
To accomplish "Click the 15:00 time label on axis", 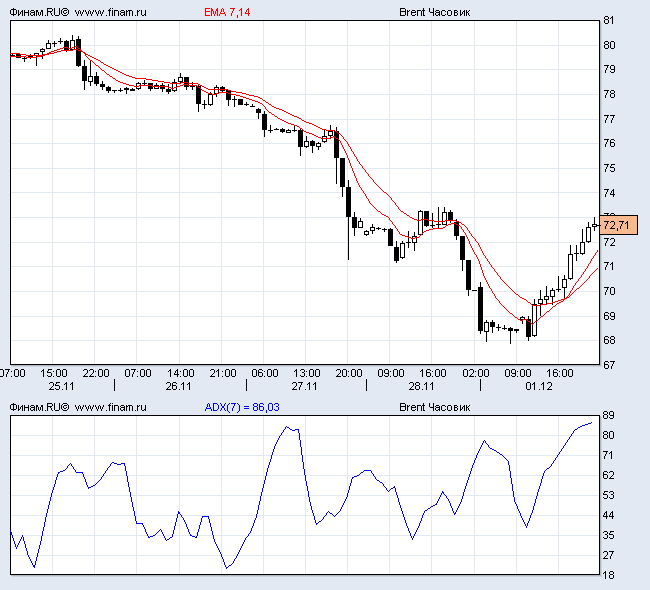I will click(54, 373).
